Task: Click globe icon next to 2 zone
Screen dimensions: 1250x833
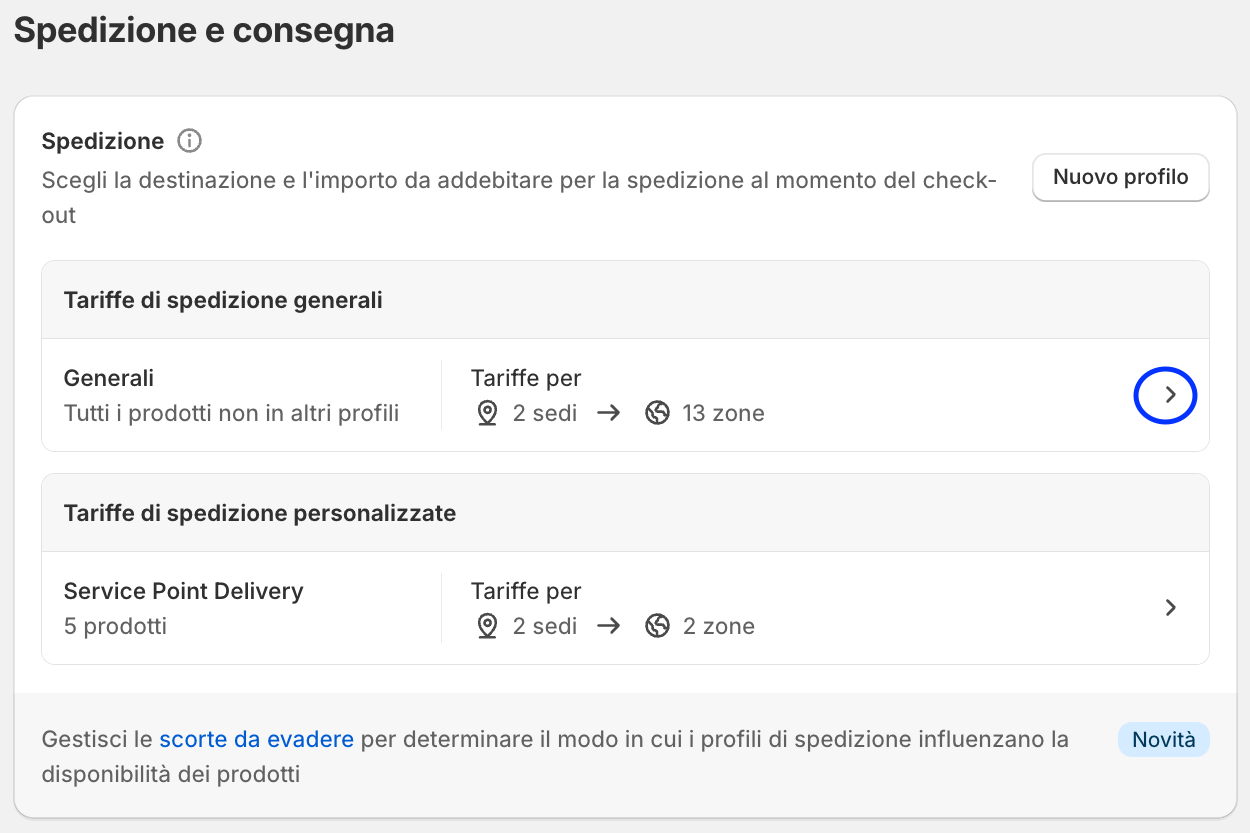Action: point(657,626)
